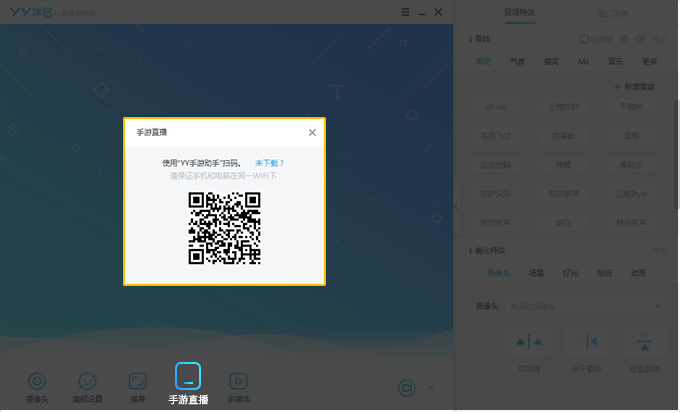Click the plus 新增音效 add sound button
Image resolution: width=680 pixels, height=412 pixels.
click(634, 87)
